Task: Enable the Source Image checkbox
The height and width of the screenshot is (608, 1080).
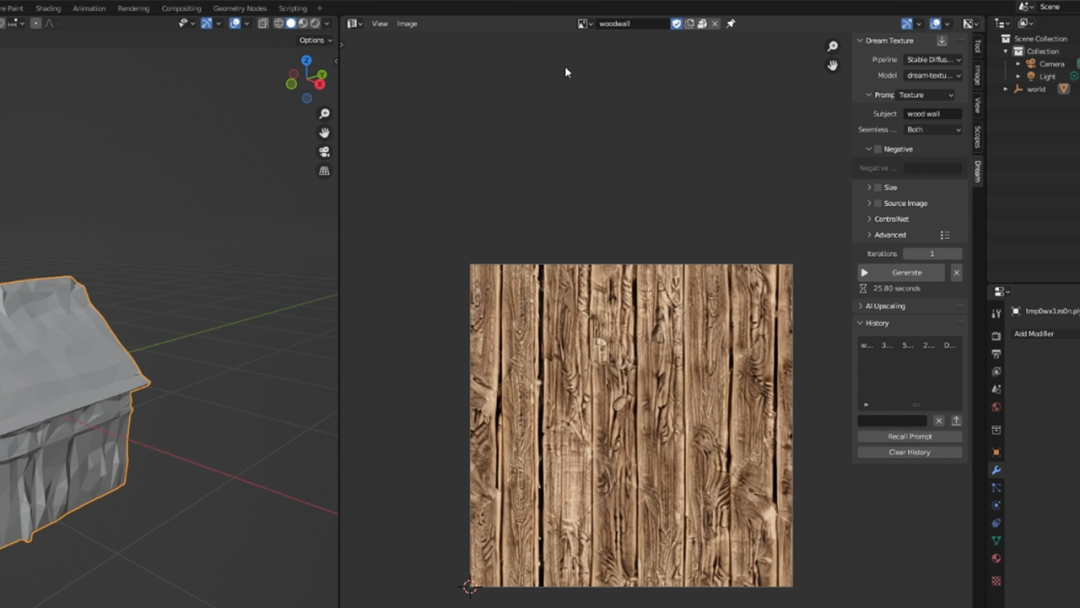Action: click(878, 203)
